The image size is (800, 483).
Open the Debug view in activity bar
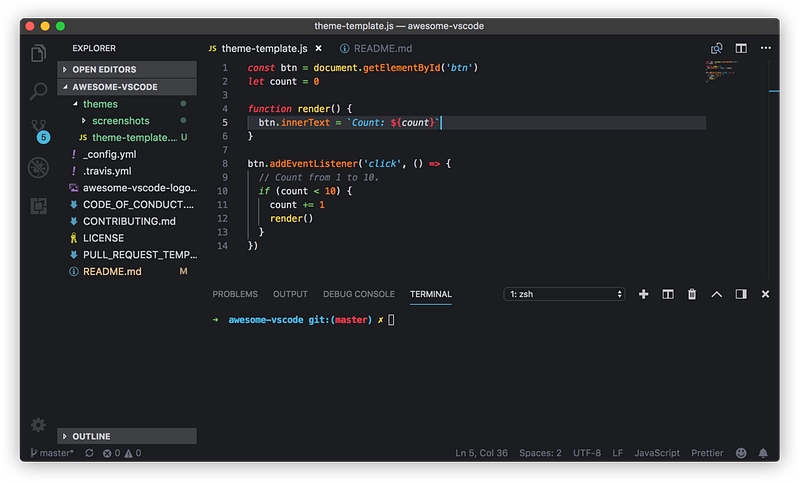(x=39, y=167)
